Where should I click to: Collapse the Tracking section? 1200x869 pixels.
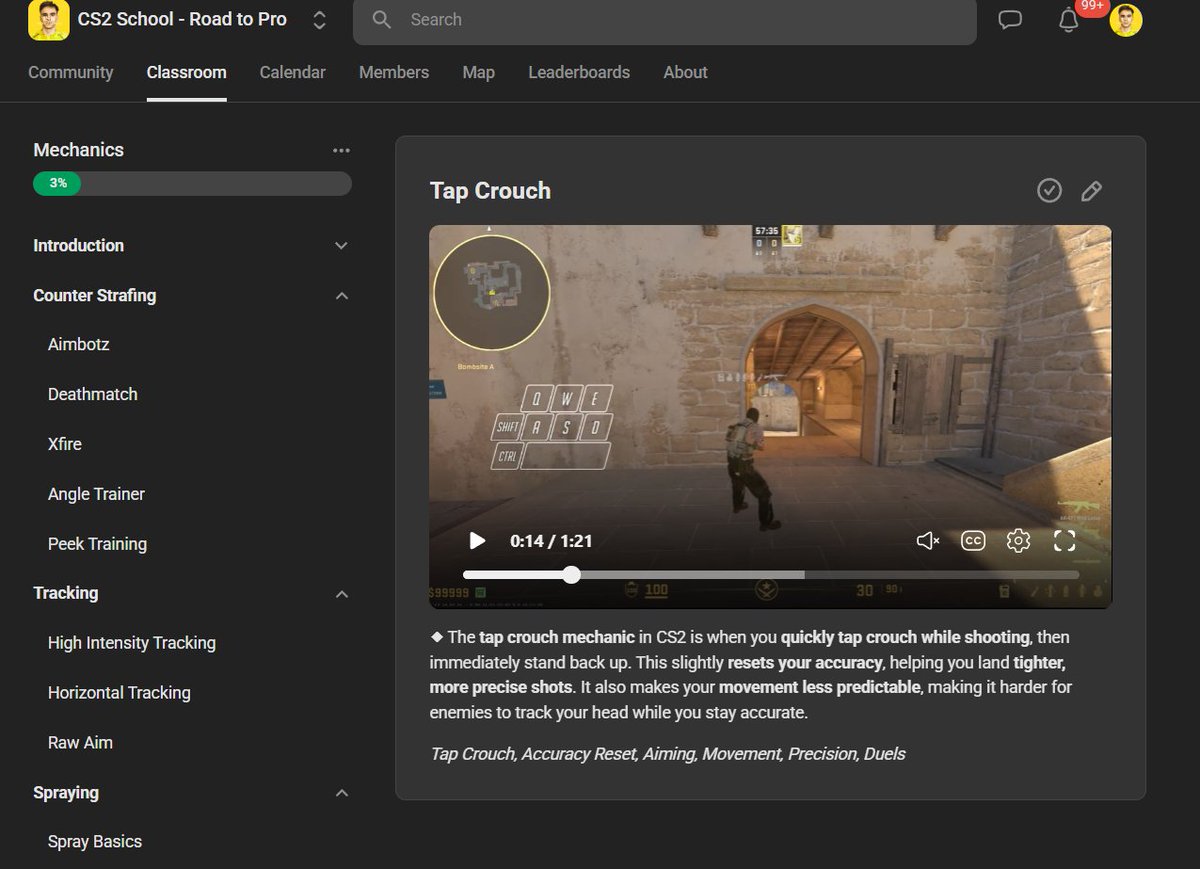click(x=341, y=594)
